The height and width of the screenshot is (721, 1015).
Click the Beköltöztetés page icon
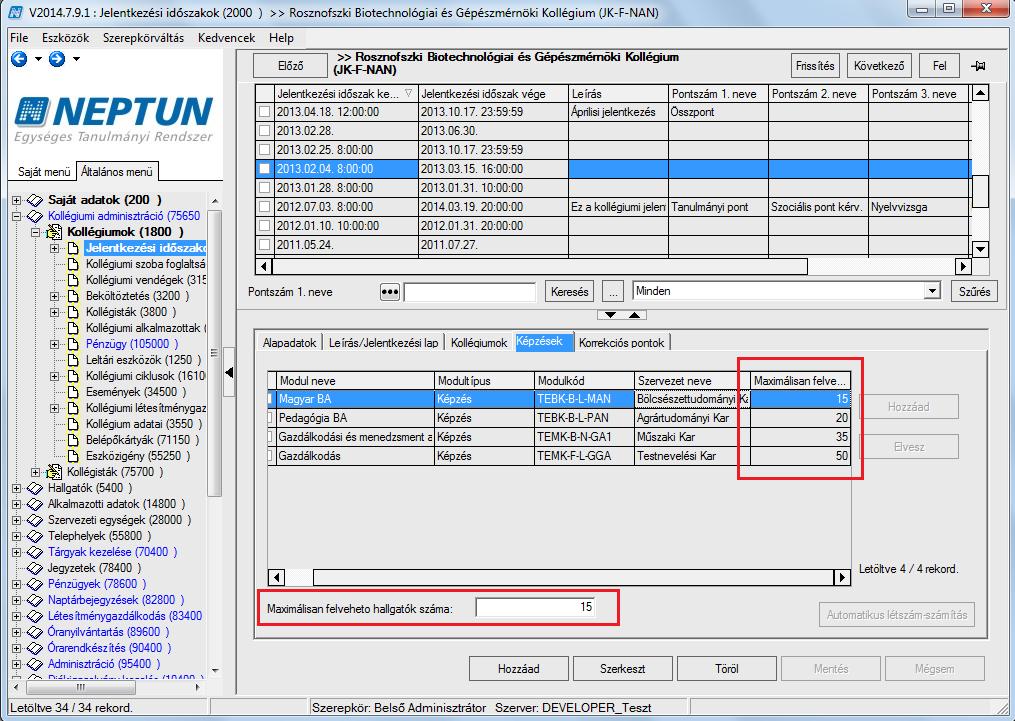point(73,296)
